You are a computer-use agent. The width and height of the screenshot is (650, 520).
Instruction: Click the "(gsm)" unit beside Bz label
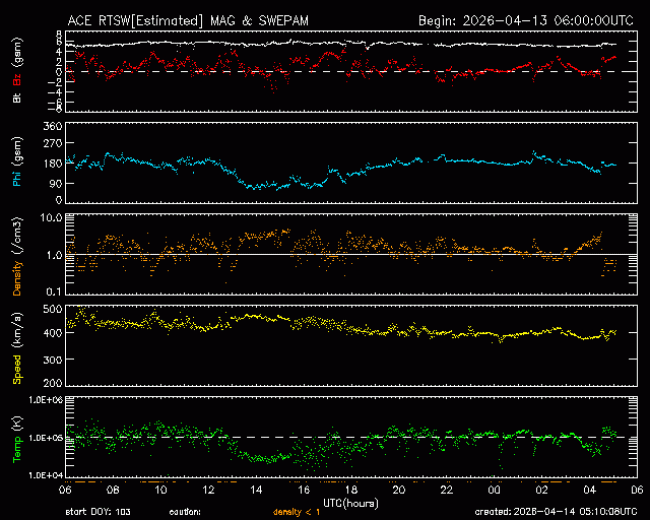point(18,53)
